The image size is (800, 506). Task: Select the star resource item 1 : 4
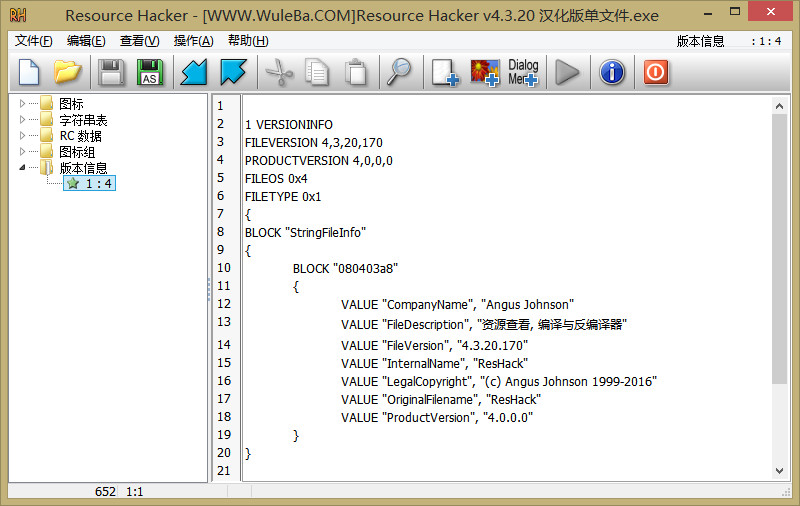pos(90,184)
